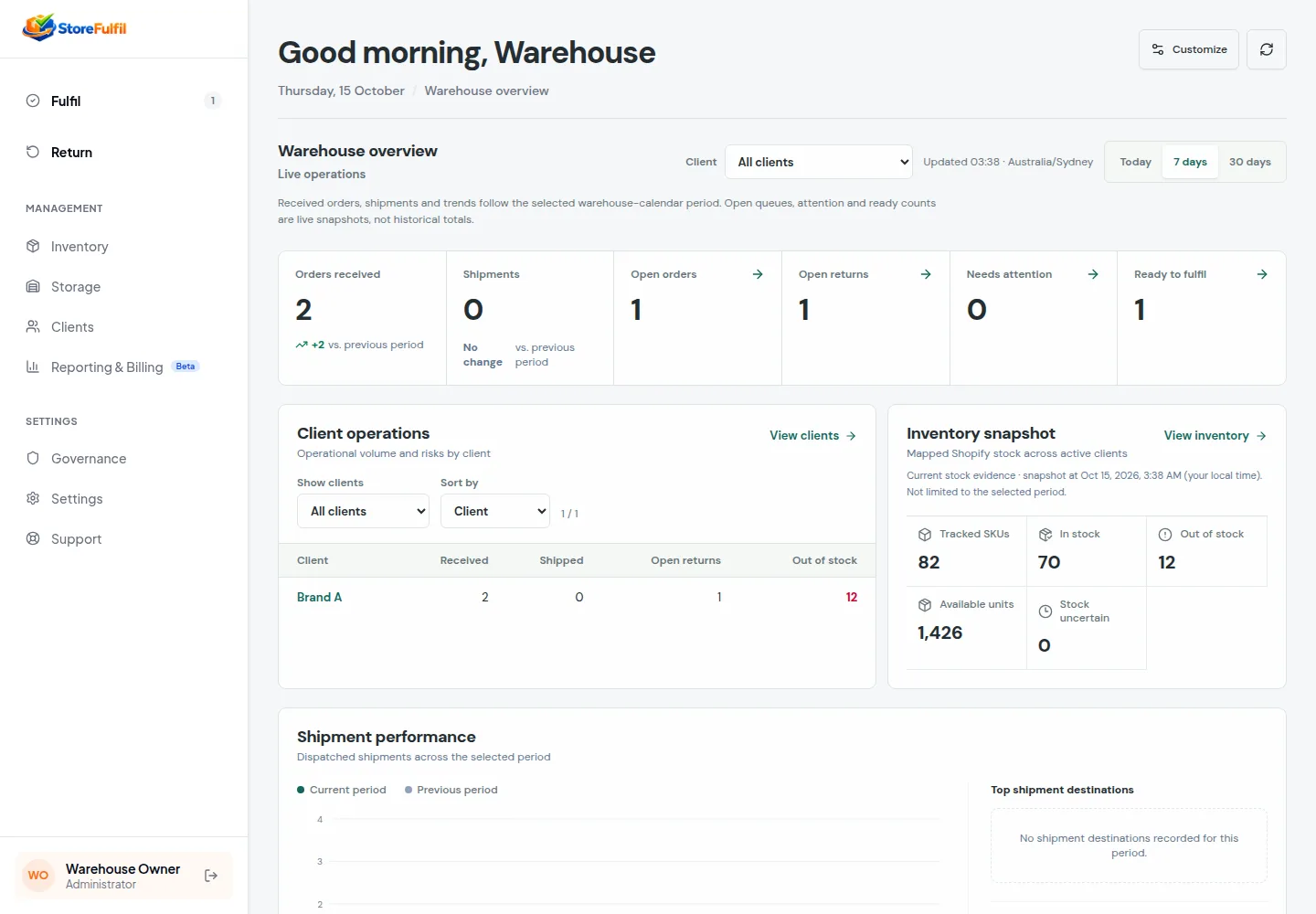Go to Return in the sidebar
Viewport: 1316px width, 914px height.
tap(124, 152)
